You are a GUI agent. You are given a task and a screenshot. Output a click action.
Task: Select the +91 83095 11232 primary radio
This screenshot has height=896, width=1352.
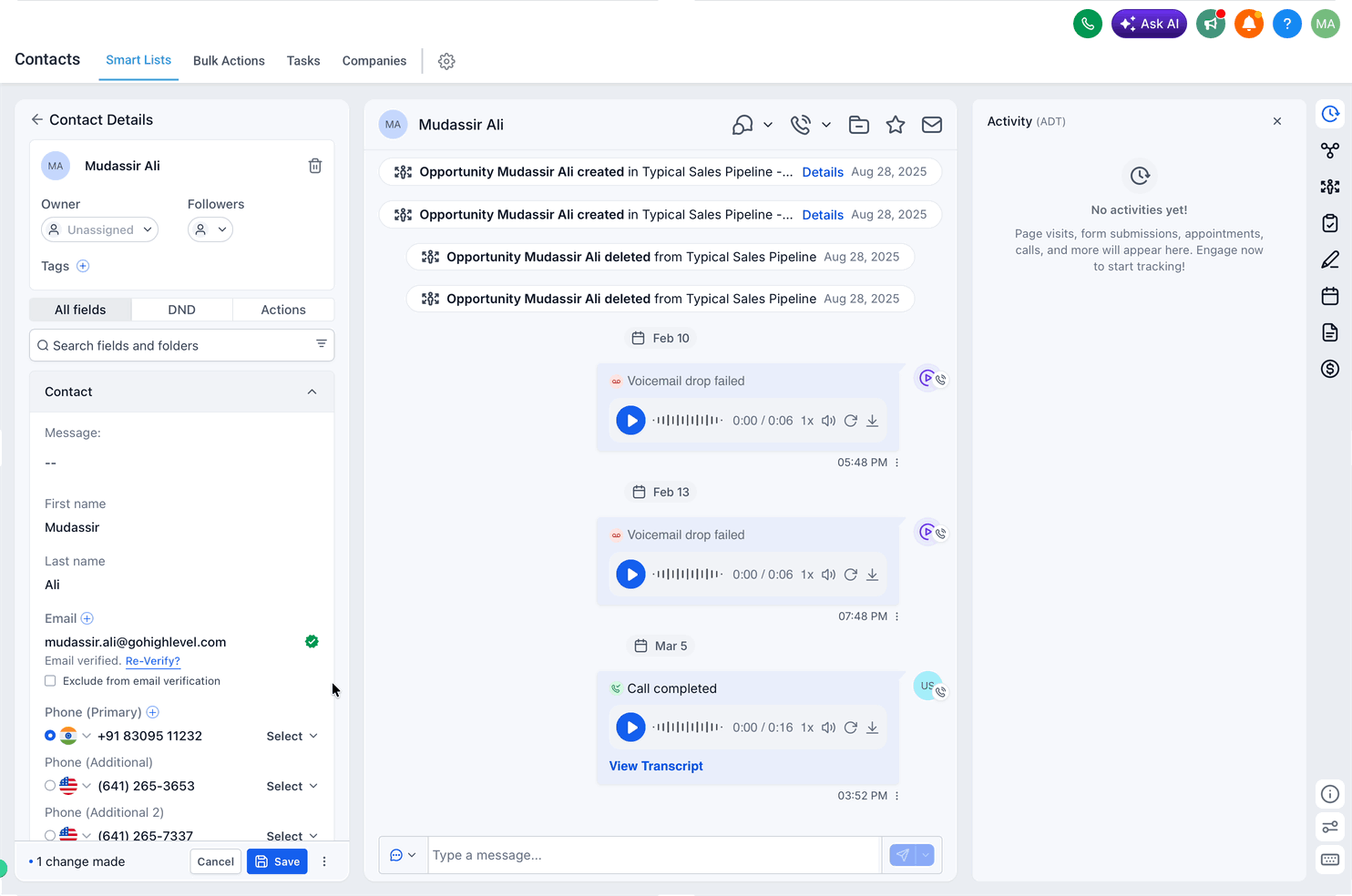point(50,736)
